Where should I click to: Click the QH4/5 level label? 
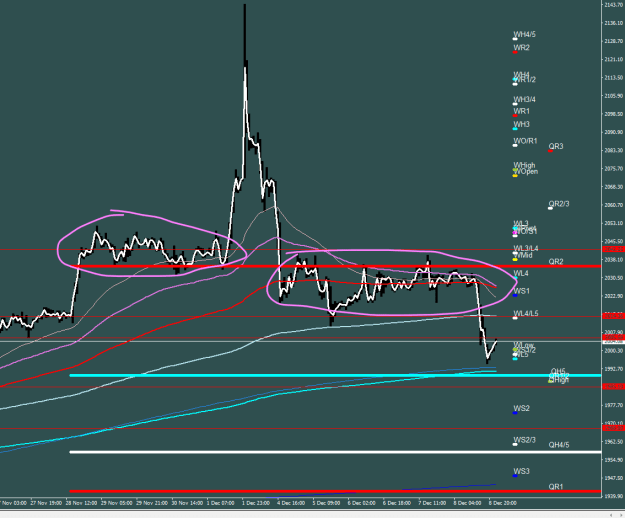click(559, 445)
